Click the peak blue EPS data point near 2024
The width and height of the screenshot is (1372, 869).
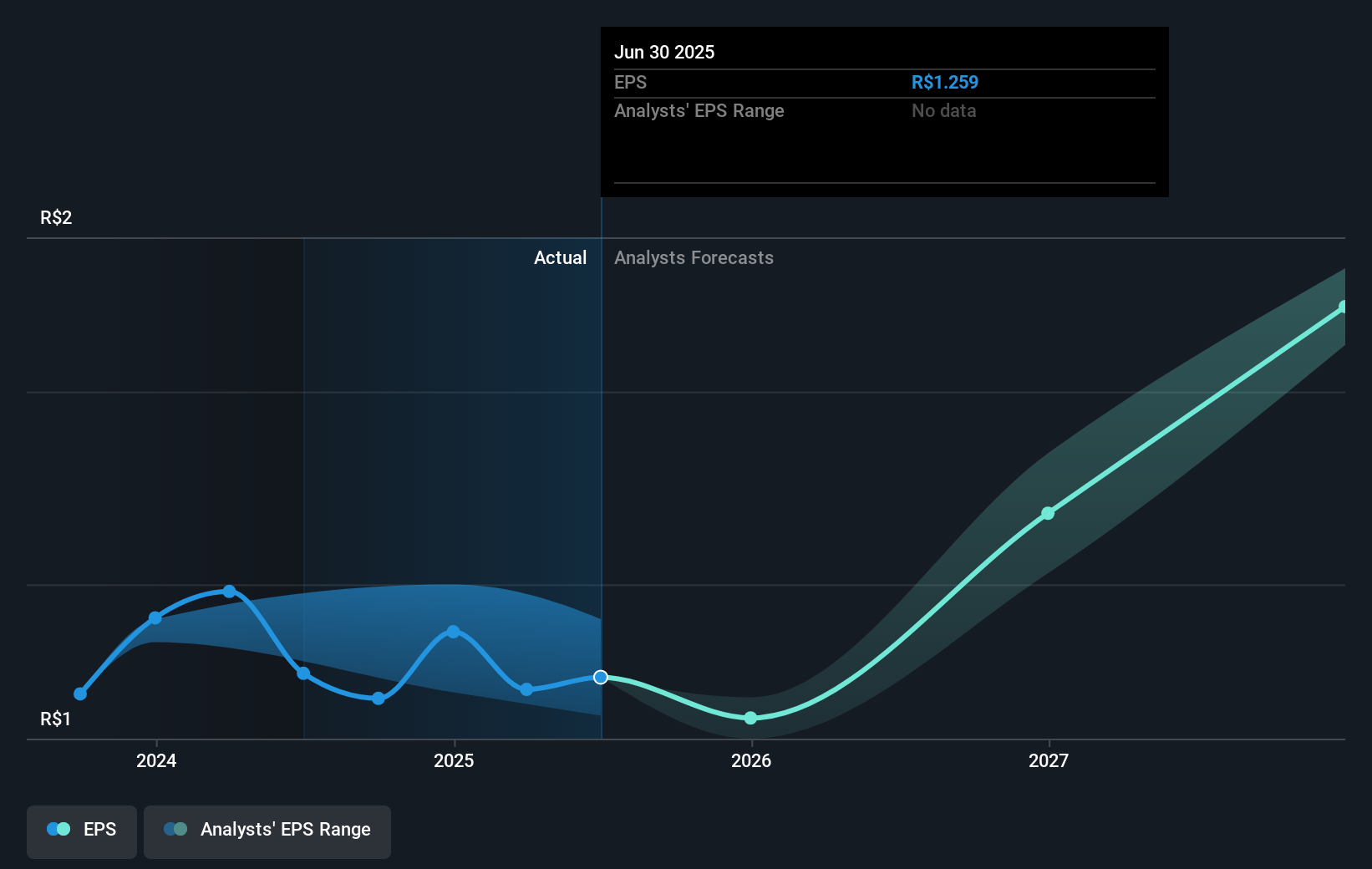[x=229, y=592]
